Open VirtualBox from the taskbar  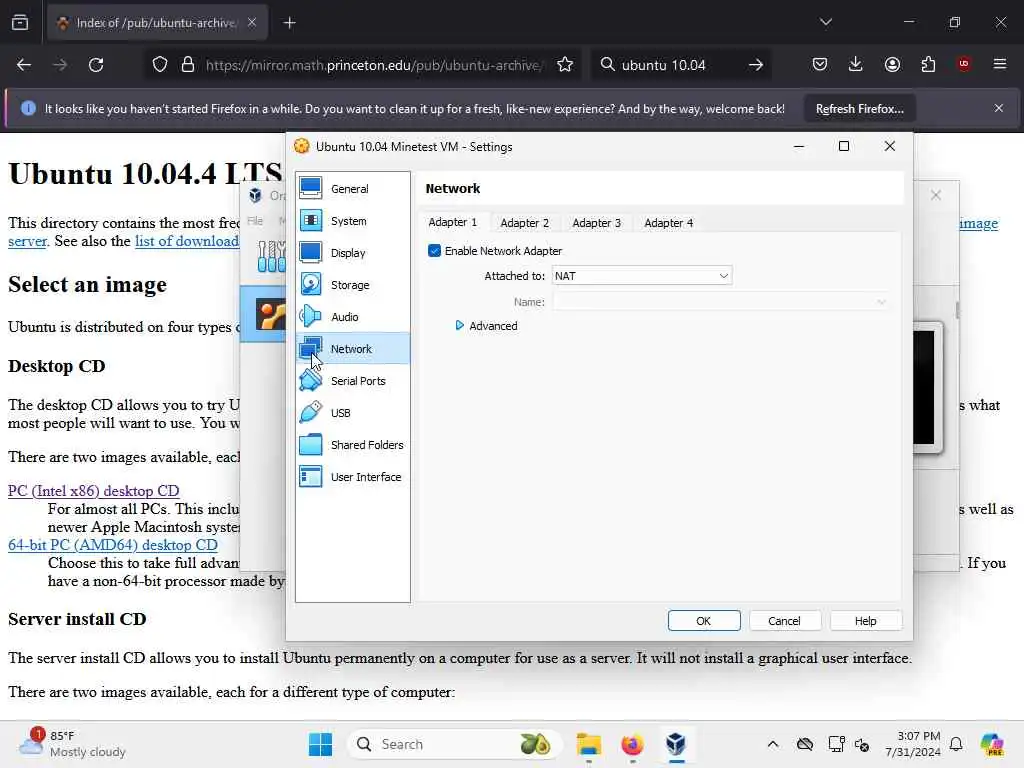pyautogui.click(x=676, y=744)
